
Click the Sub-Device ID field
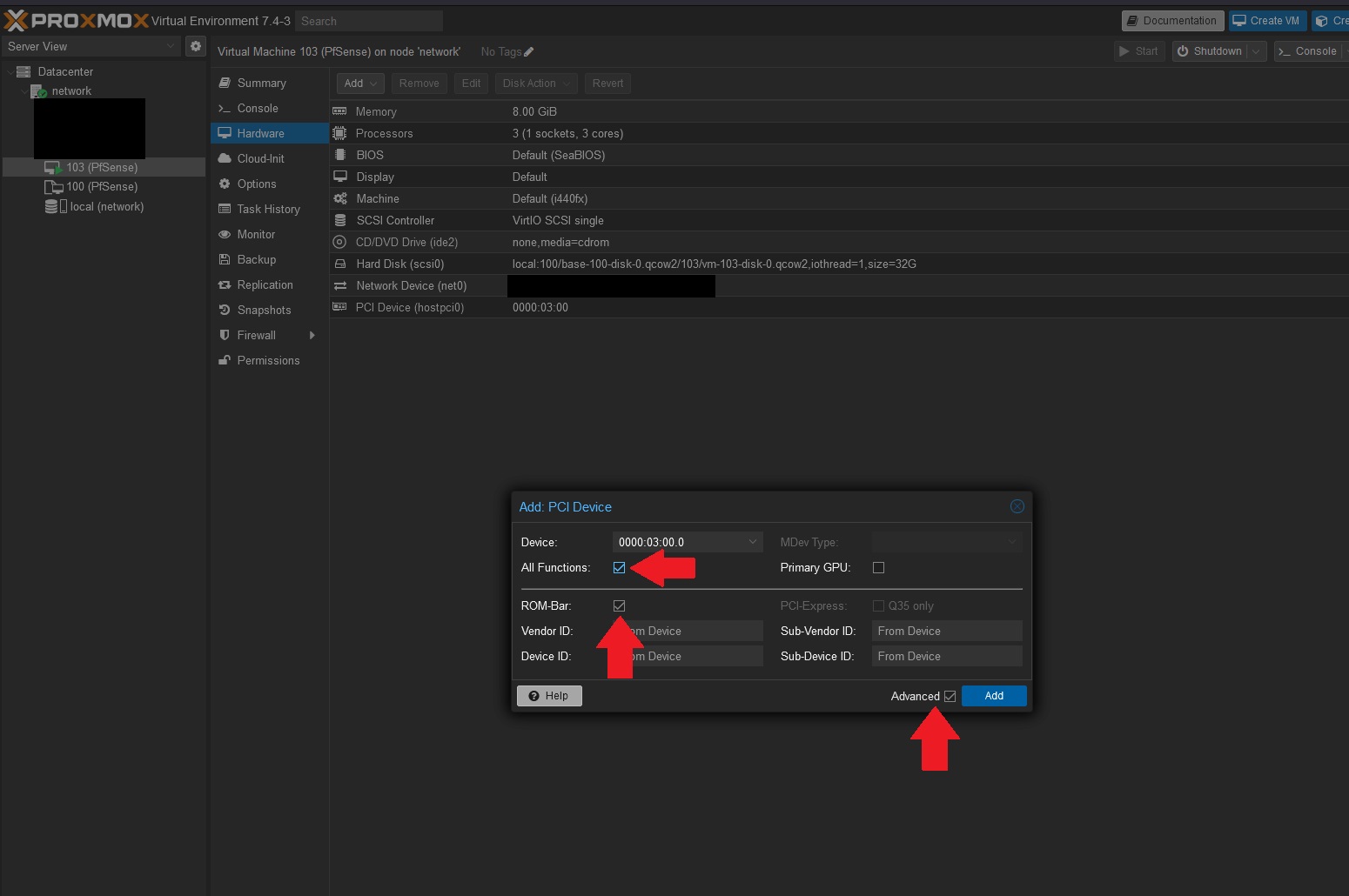[947, 656]
